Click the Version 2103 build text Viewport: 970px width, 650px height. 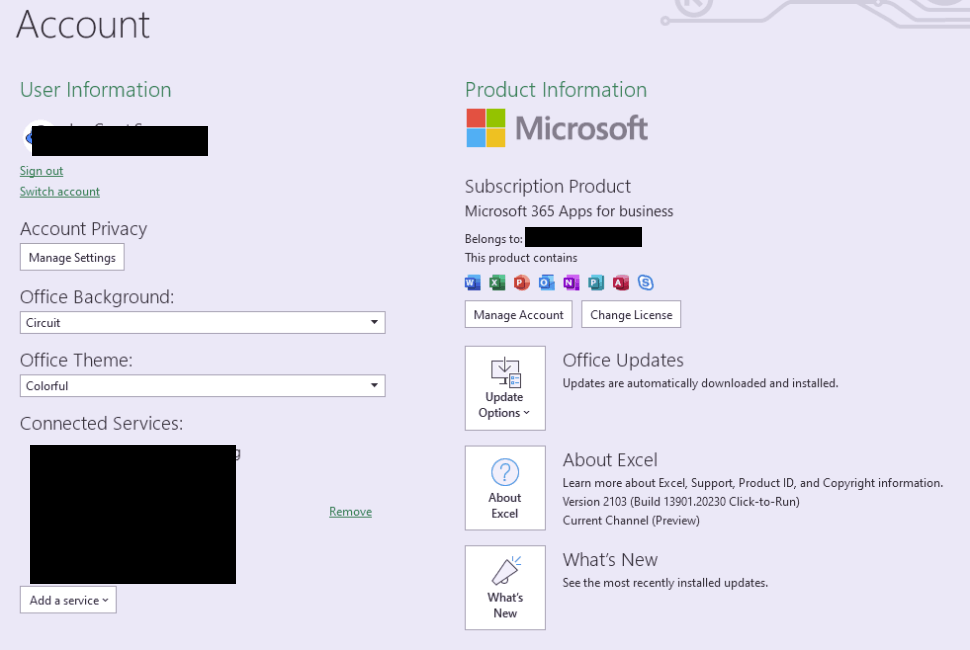point(680,502)
